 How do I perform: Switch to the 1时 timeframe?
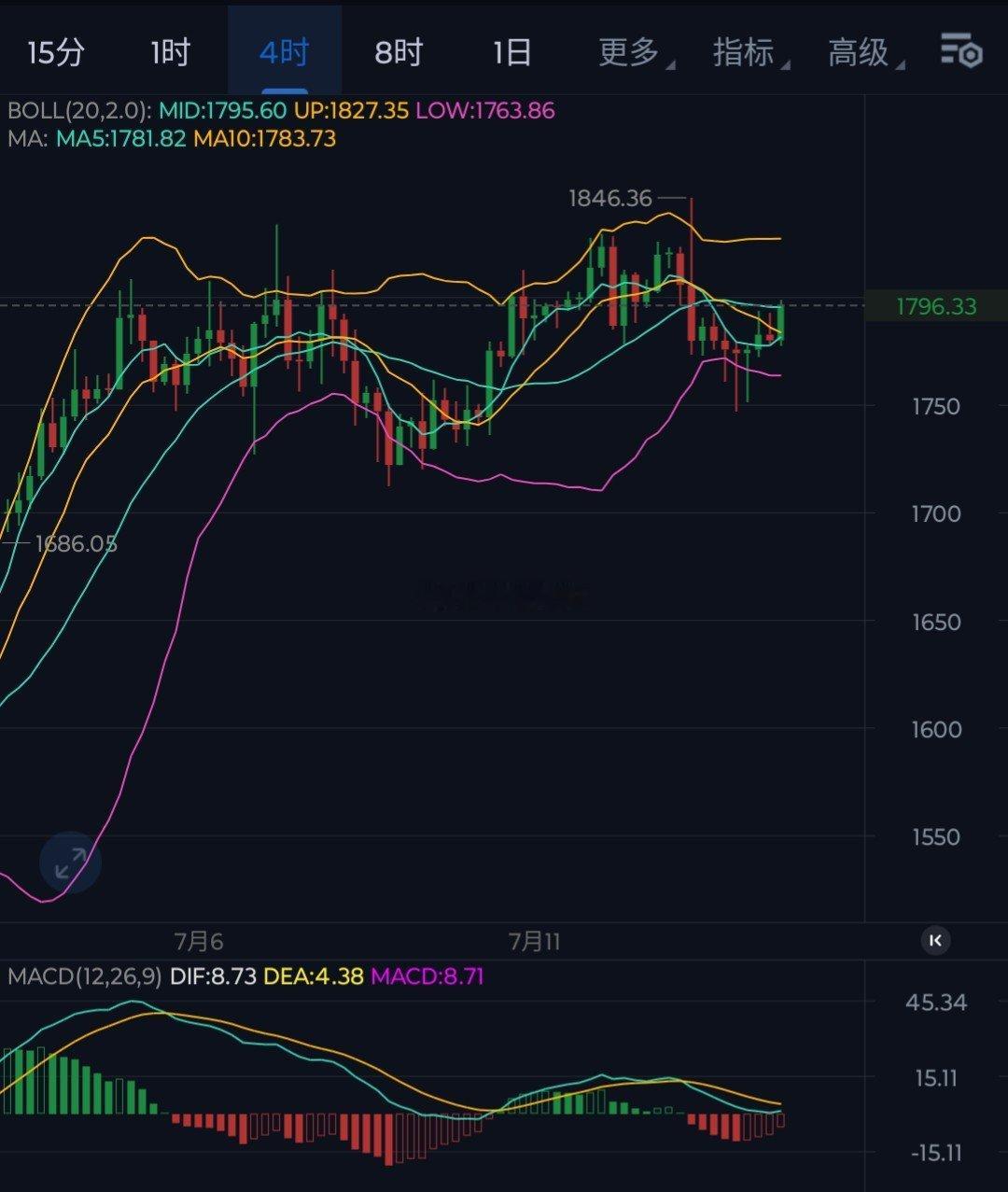point(171,52)
